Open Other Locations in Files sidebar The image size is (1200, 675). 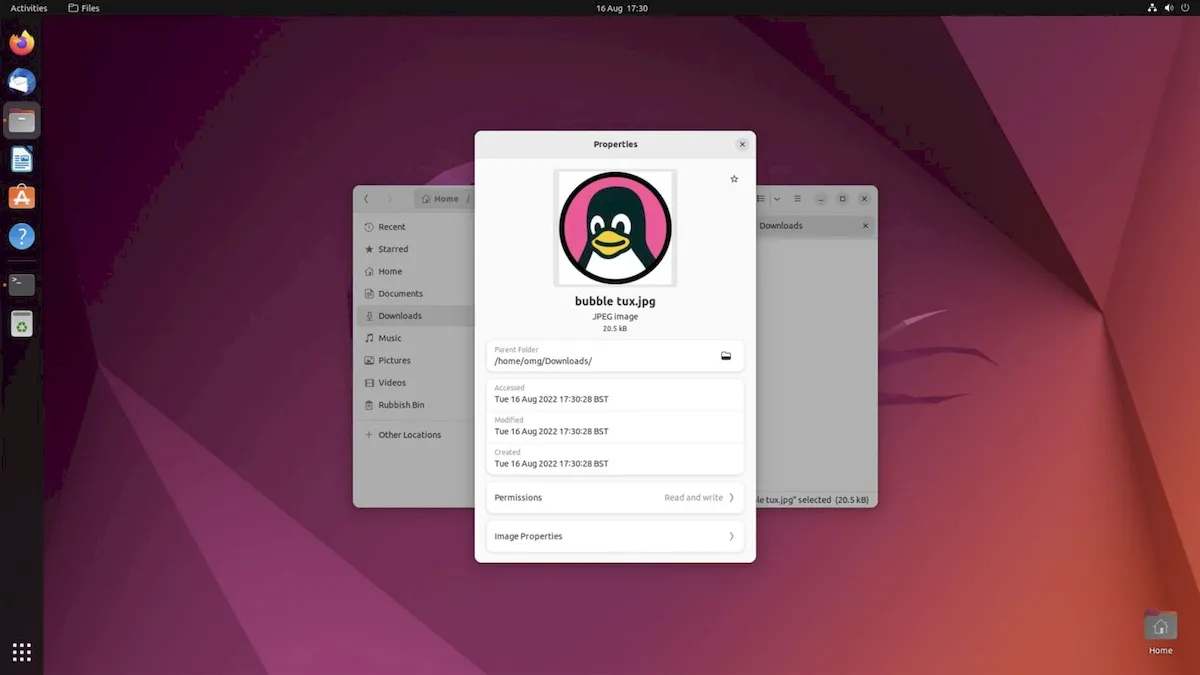pos(414,435)
